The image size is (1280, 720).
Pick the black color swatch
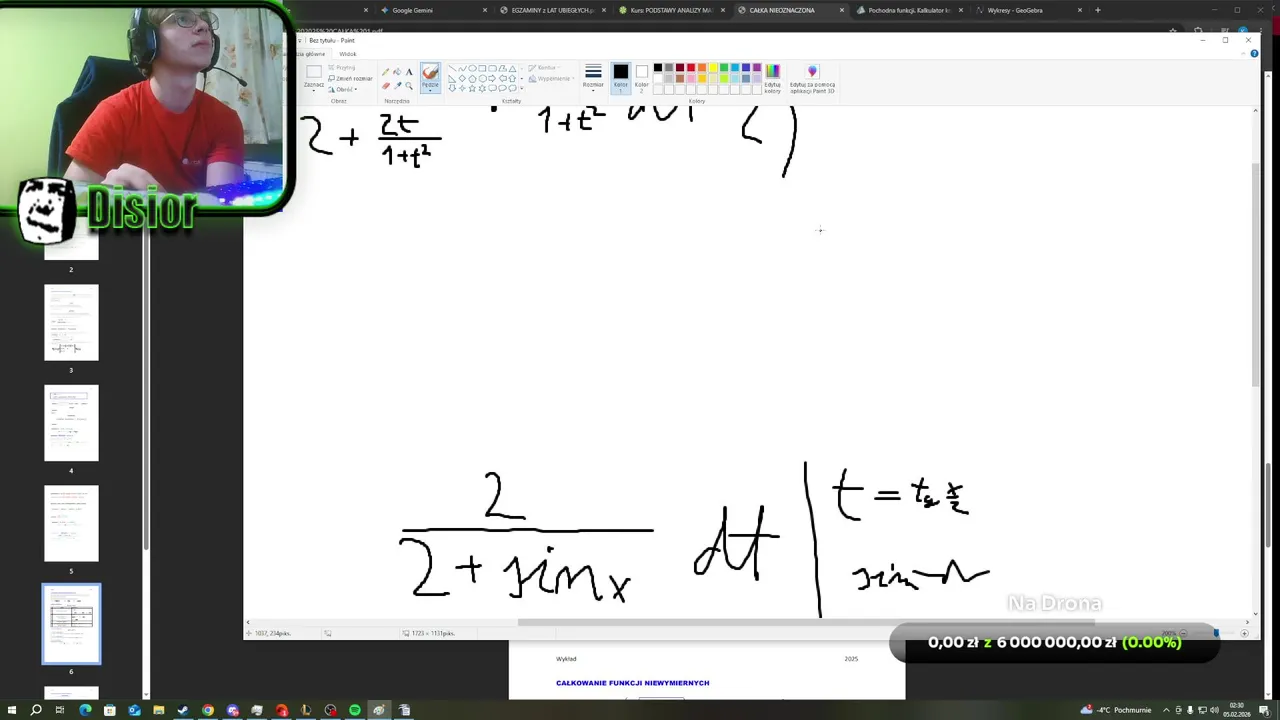coord(658,67)
